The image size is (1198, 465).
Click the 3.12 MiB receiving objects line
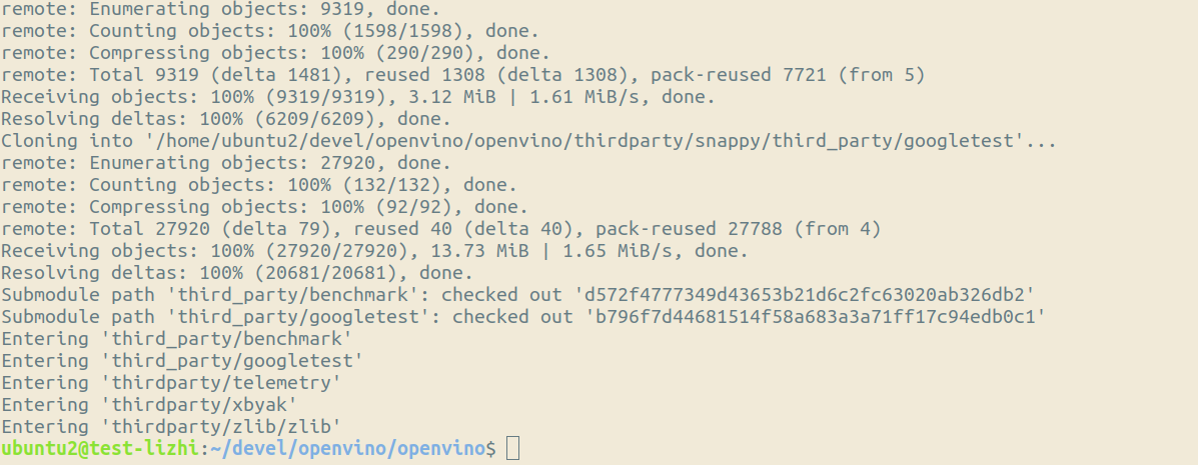tap(358, 97)
